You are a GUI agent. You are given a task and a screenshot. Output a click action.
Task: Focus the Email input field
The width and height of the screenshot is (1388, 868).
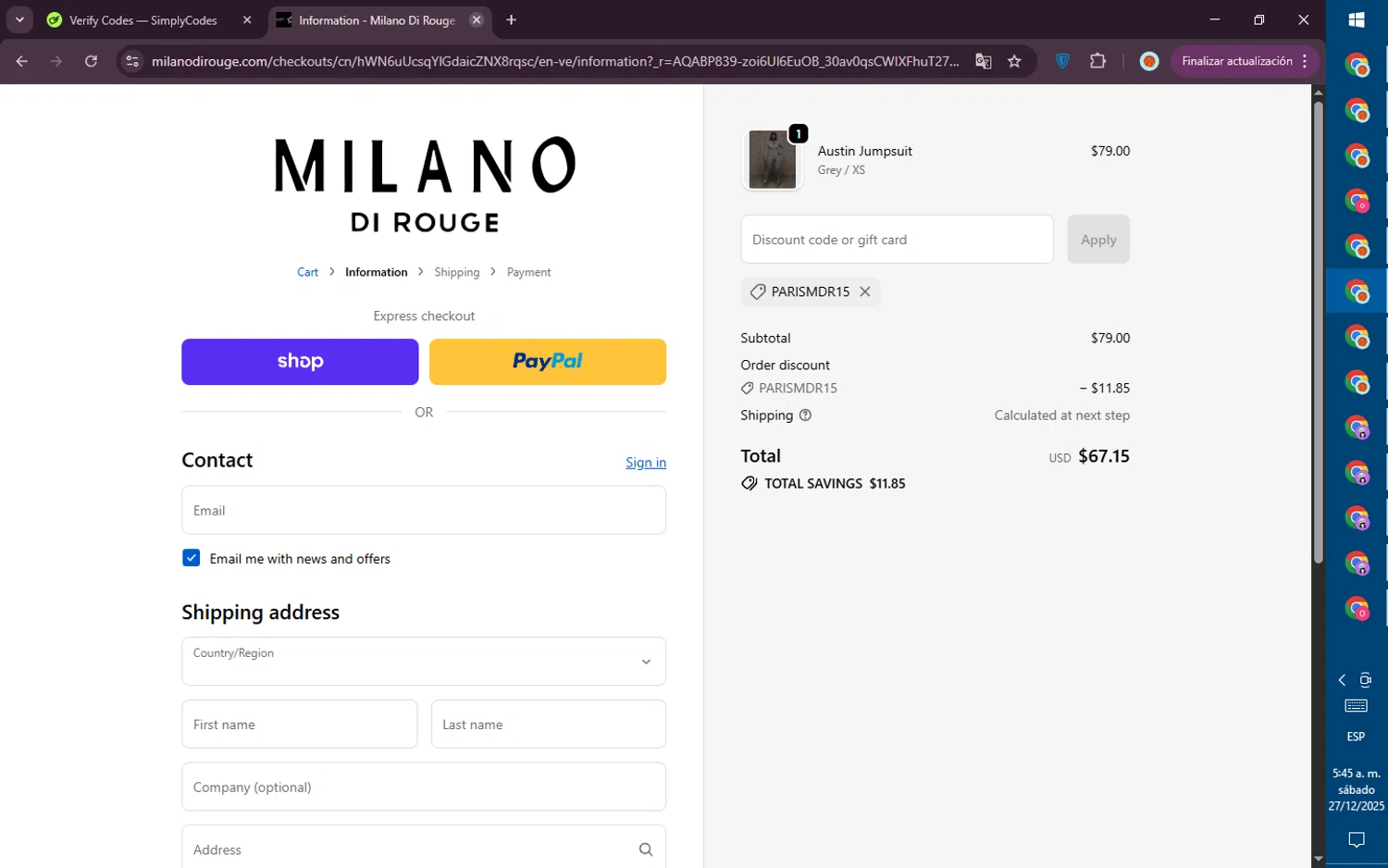(x=424, y=510)
